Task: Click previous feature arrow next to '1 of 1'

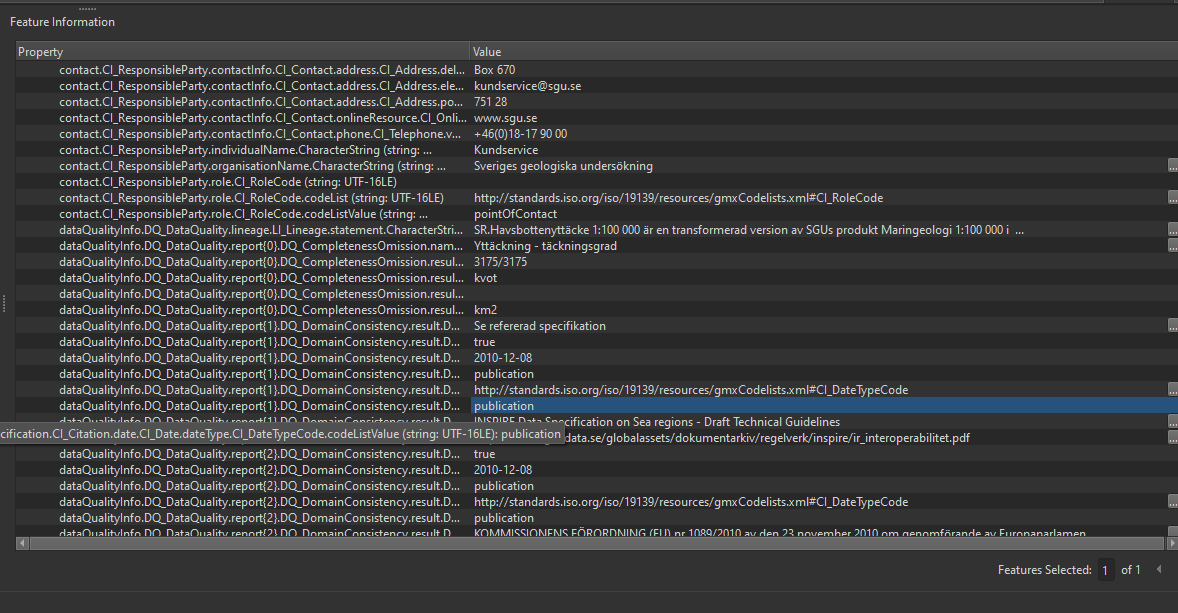Action: [x=1158, y=570]
